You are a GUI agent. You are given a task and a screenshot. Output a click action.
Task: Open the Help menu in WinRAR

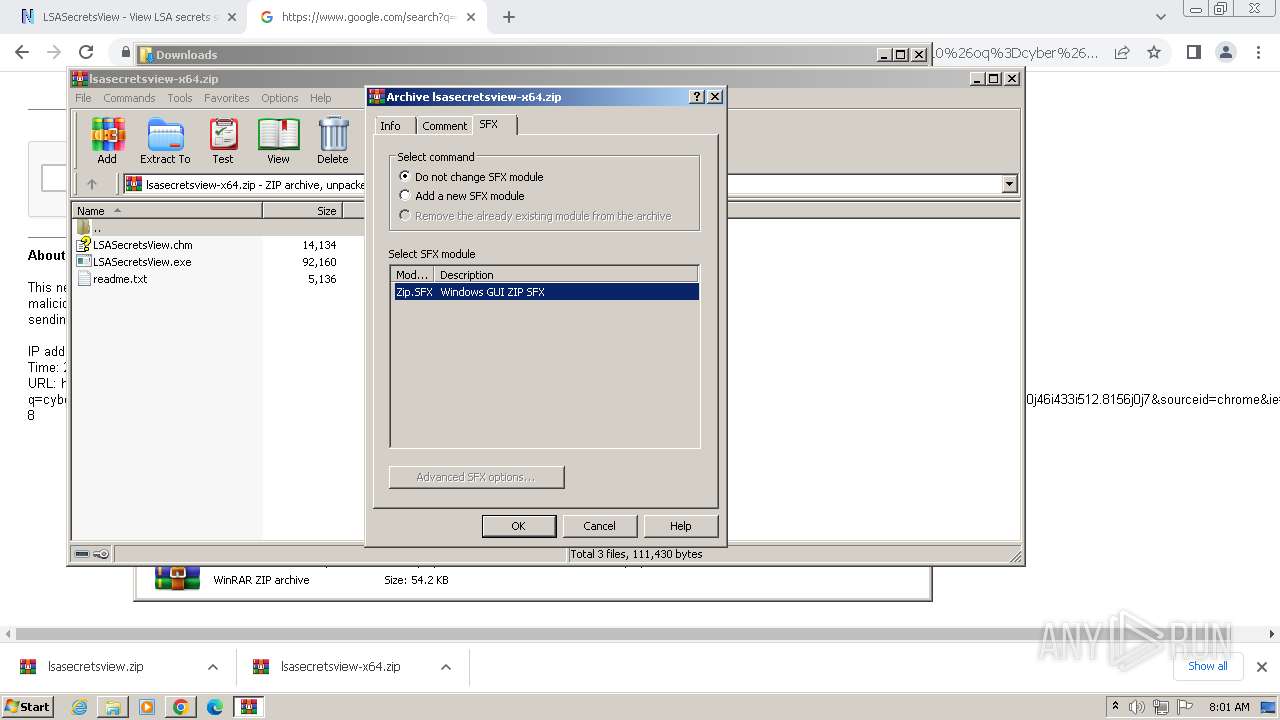tap(320, 98)
